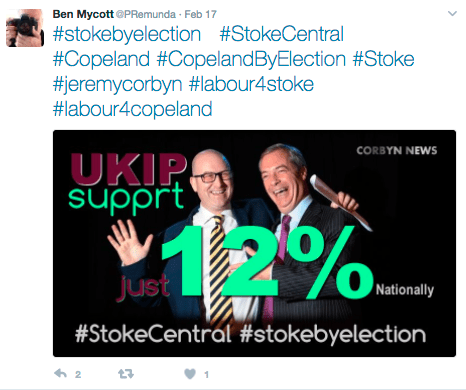
Task: Click the like count number 1
Action: point(206,375)
